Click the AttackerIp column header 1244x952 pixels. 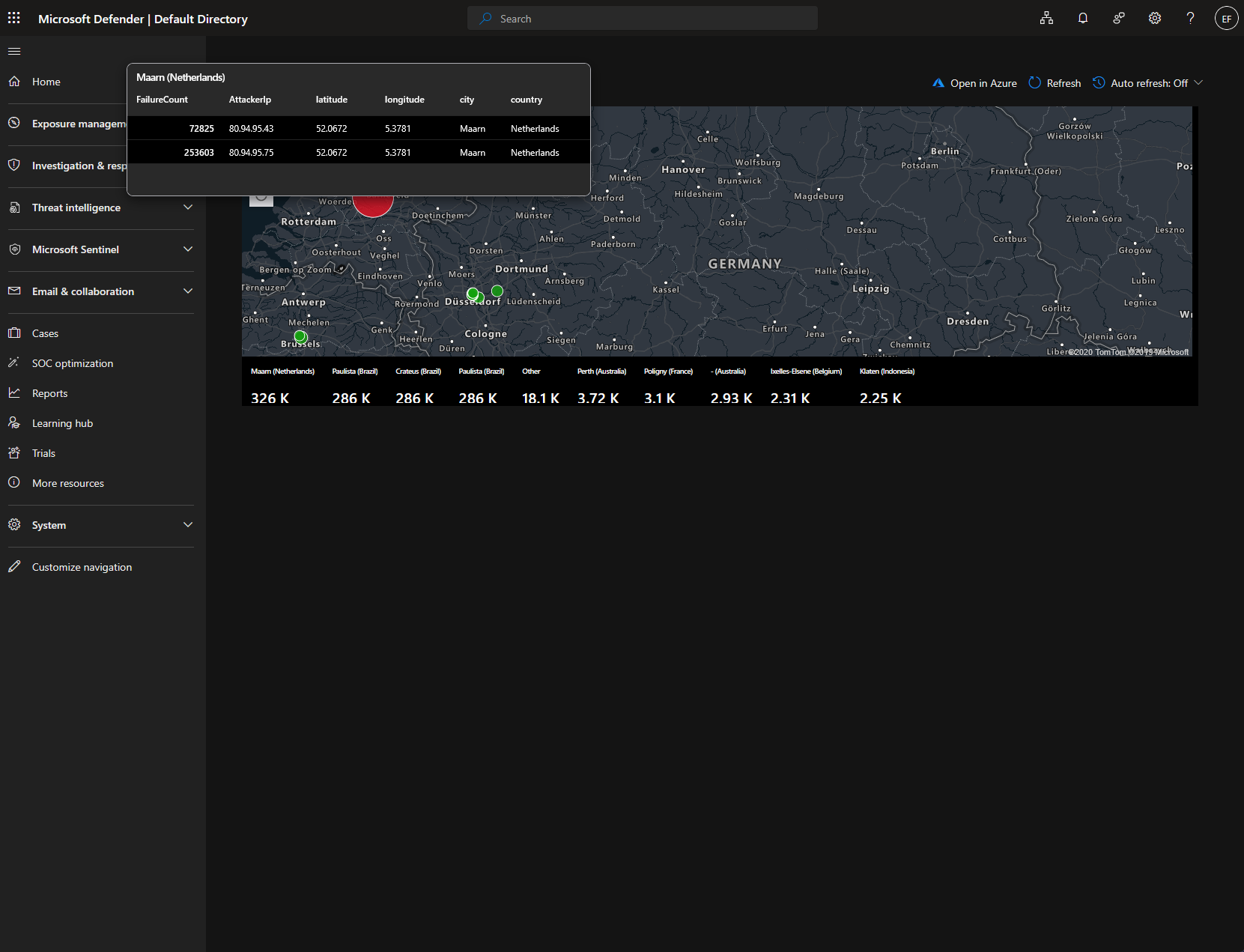pyautogui.click(x=250, y=100)
